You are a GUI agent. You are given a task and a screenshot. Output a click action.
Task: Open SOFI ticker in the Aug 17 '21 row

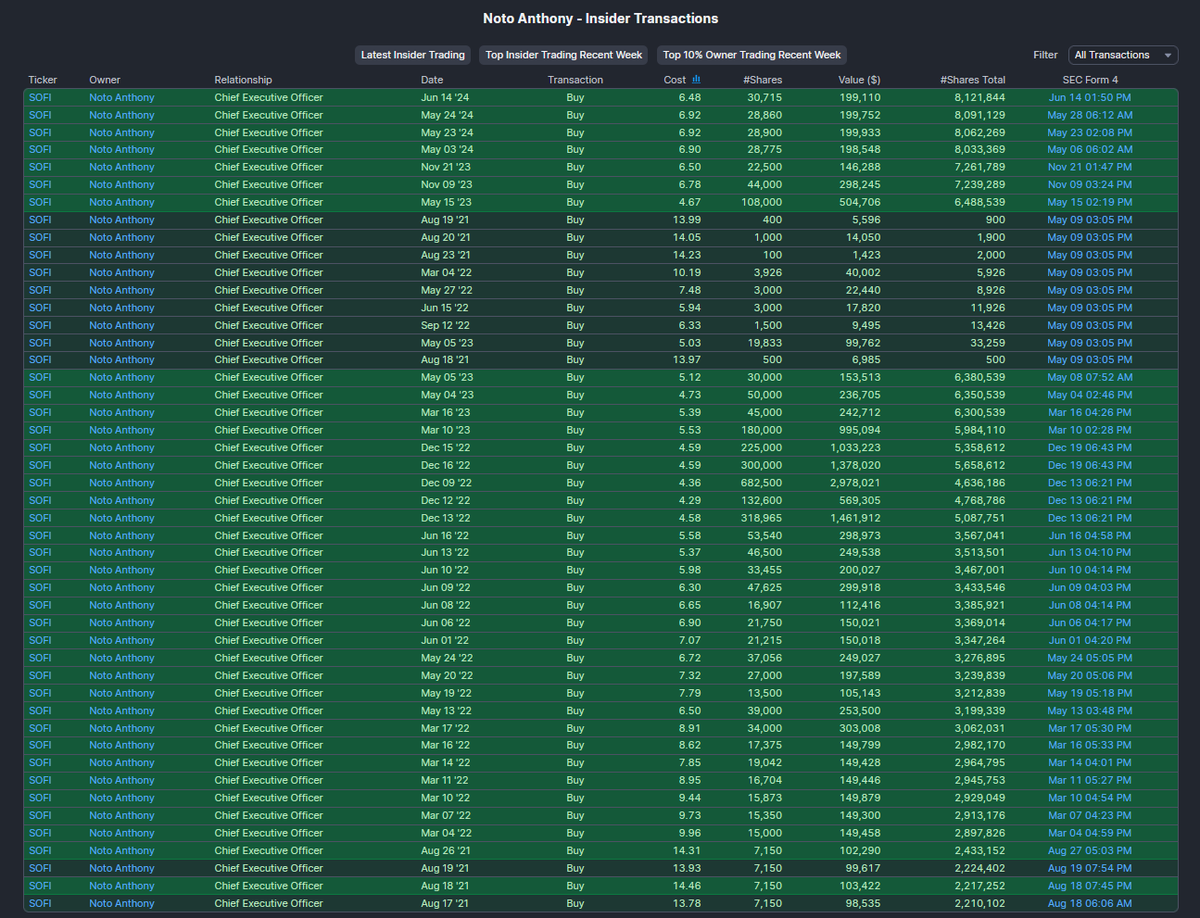pos(40,903)
